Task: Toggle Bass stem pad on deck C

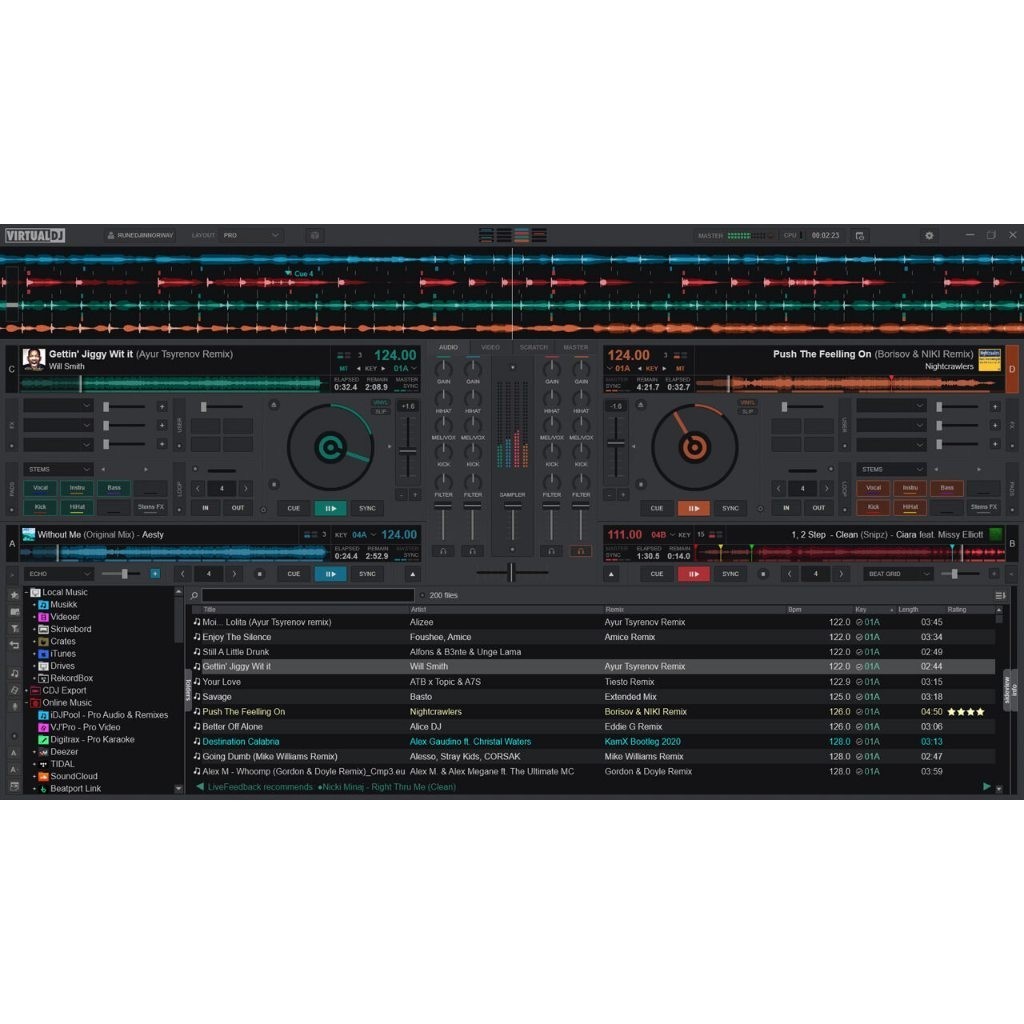Action: [114, 488]
